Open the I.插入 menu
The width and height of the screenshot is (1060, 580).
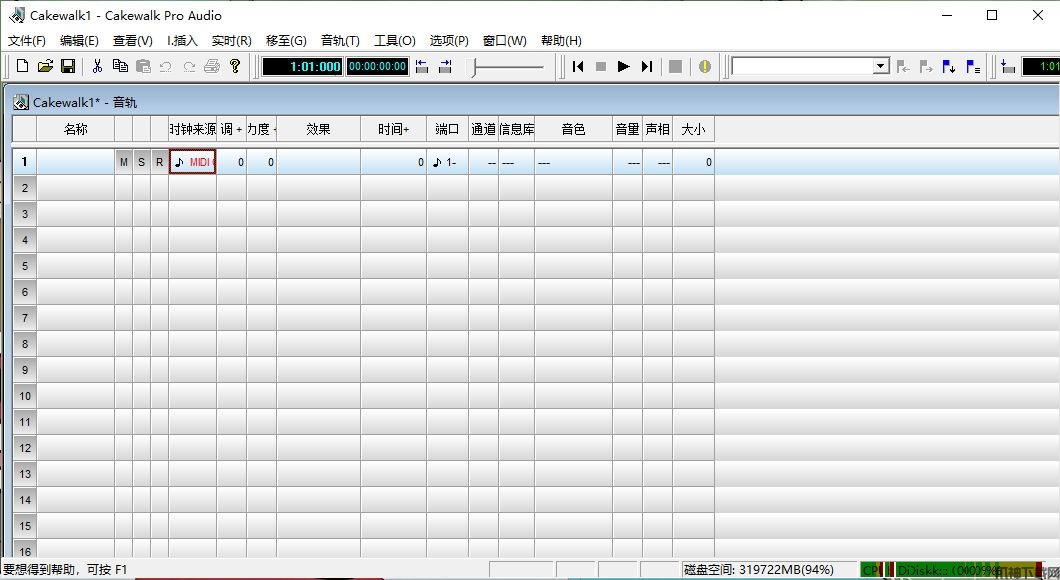(x=183, y=41)
